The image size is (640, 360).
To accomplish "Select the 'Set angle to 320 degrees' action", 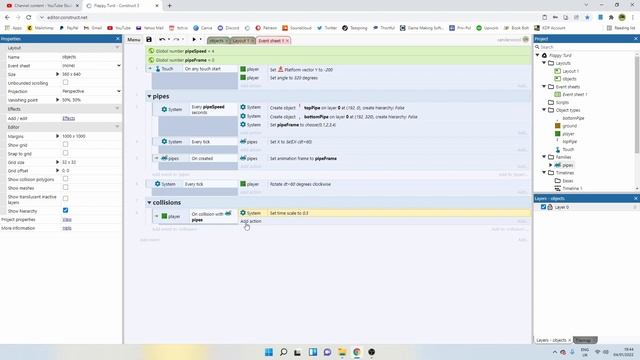I will click(293, 78).
